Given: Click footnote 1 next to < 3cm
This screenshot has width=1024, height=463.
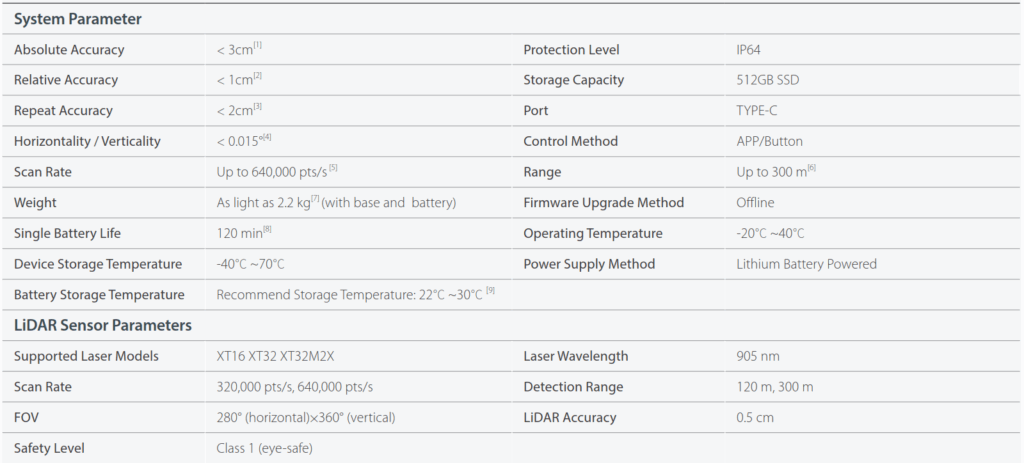Looking at the screenshot, I should click(x=258, y=46).
